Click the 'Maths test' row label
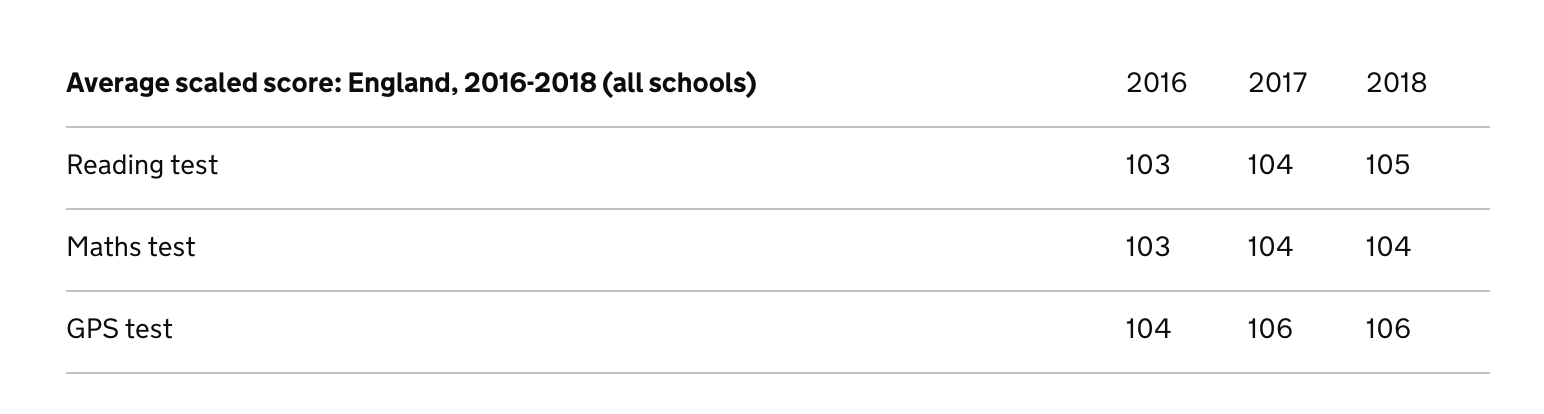Screen dimensions: 1544x414 [x=131, y=247]
